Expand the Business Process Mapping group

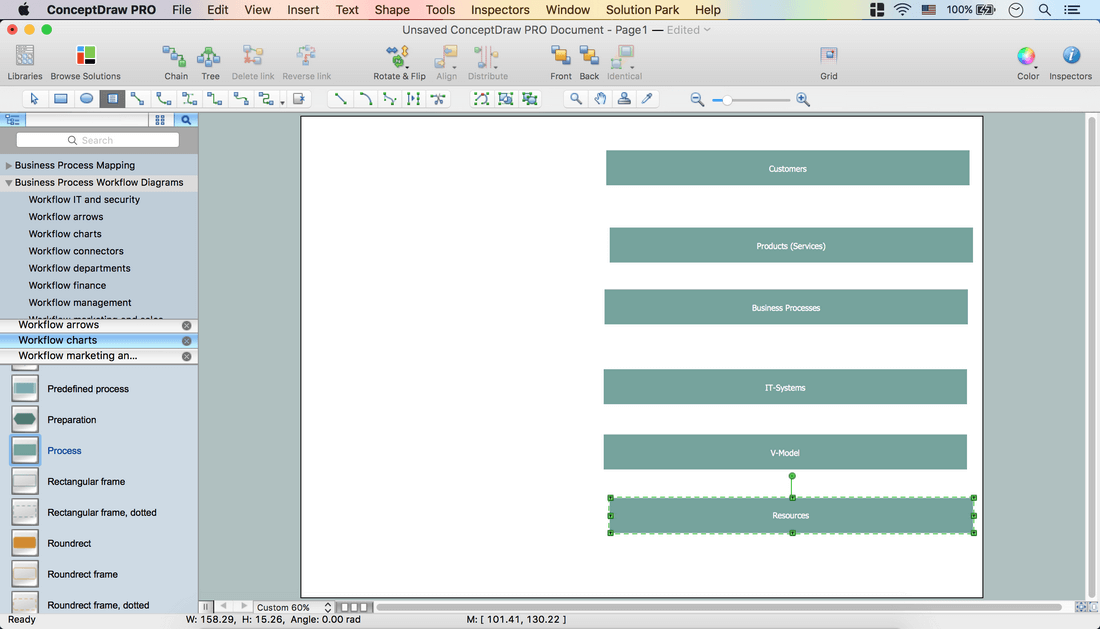click(9, 166)
